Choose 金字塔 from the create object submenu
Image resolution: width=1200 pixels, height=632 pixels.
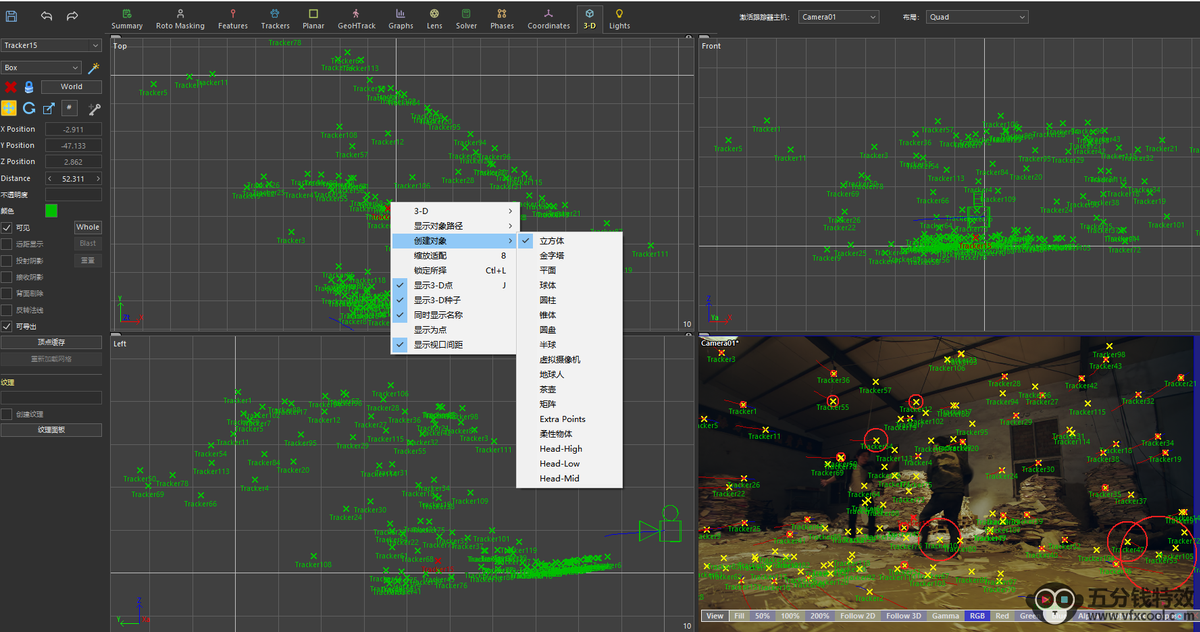pos(552,256)
